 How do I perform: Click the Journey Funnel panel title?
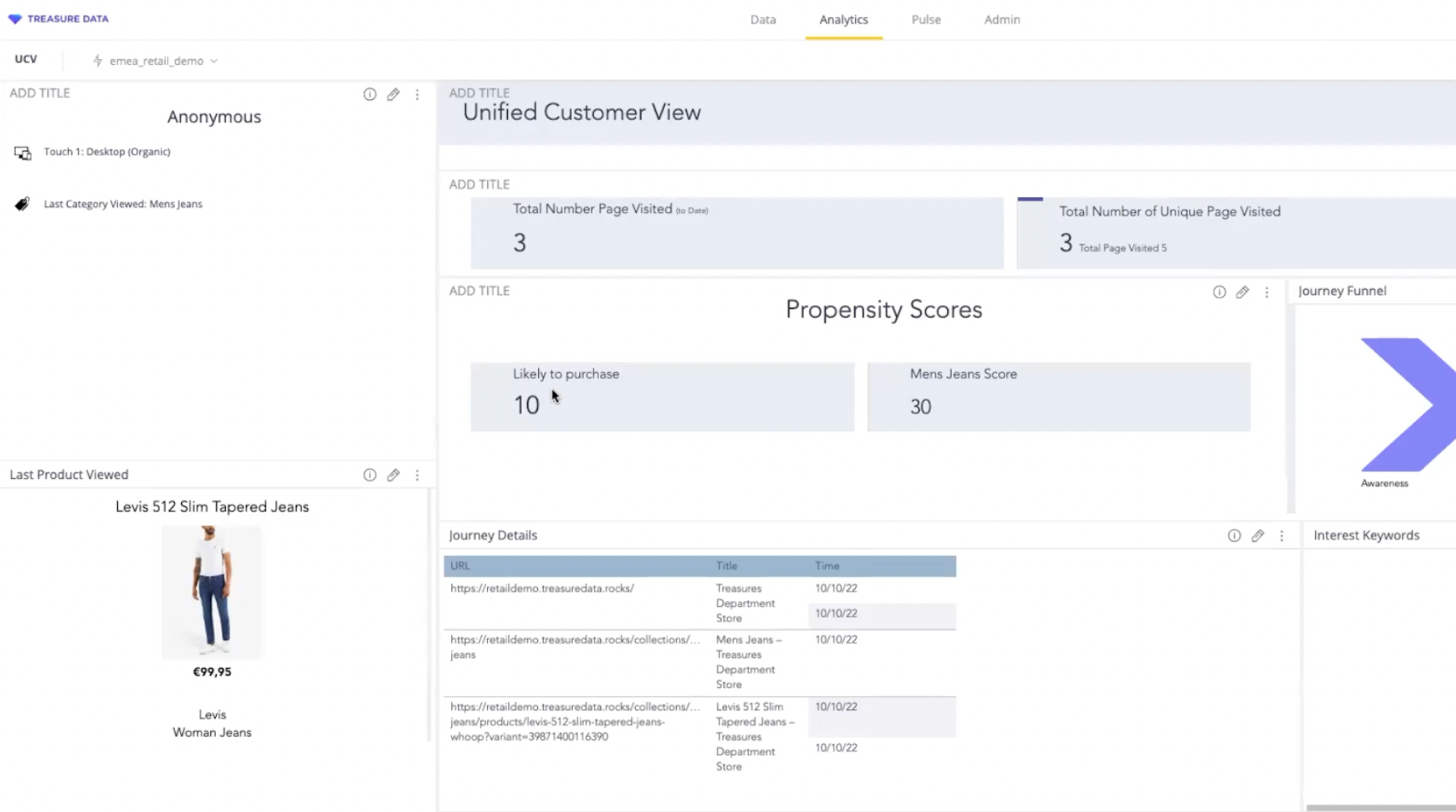pyautogui.click(x=1342, y=291)
